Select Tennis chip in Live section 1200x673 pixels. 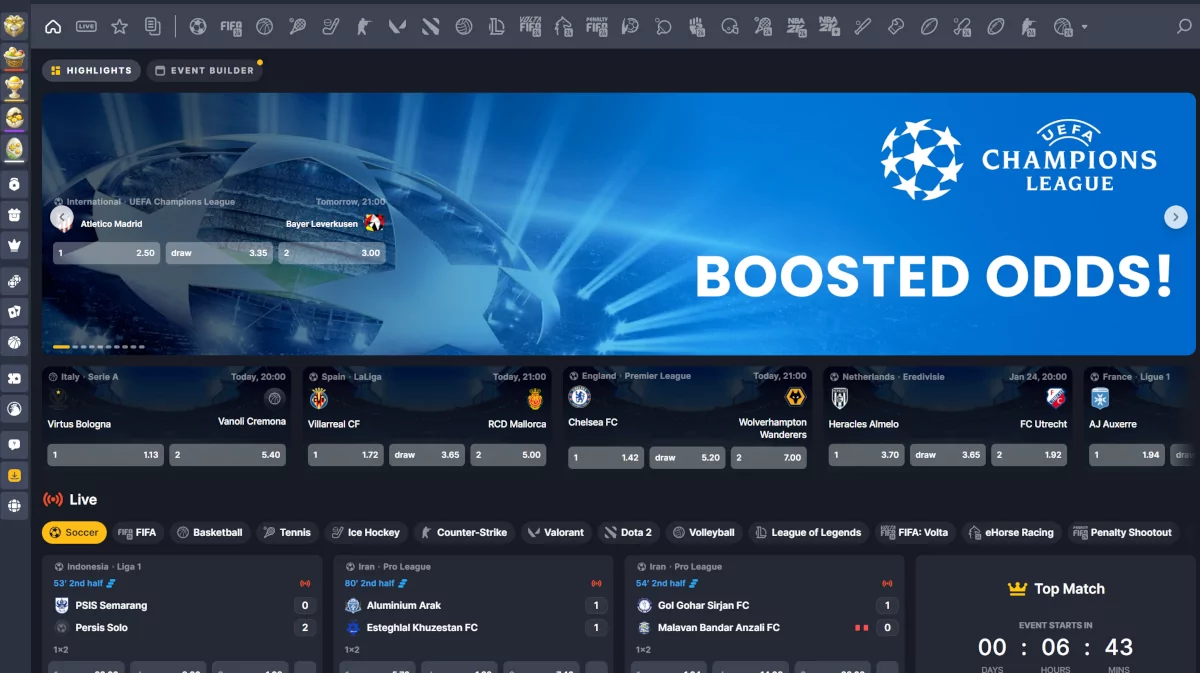(286, 533)
